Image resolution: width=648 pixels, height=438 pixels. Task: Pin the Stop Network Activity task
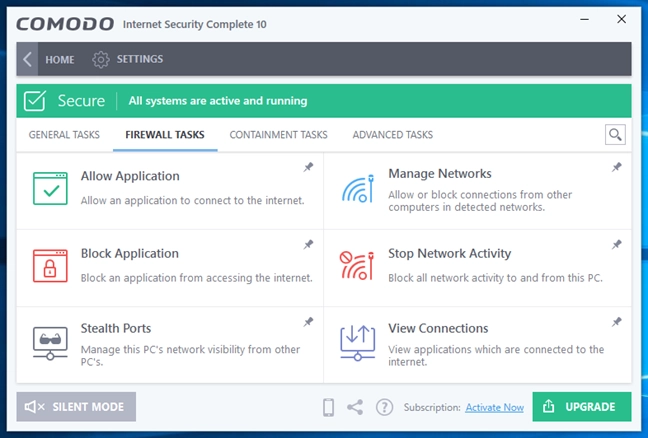pyautogui.click(x=617, y=245)
